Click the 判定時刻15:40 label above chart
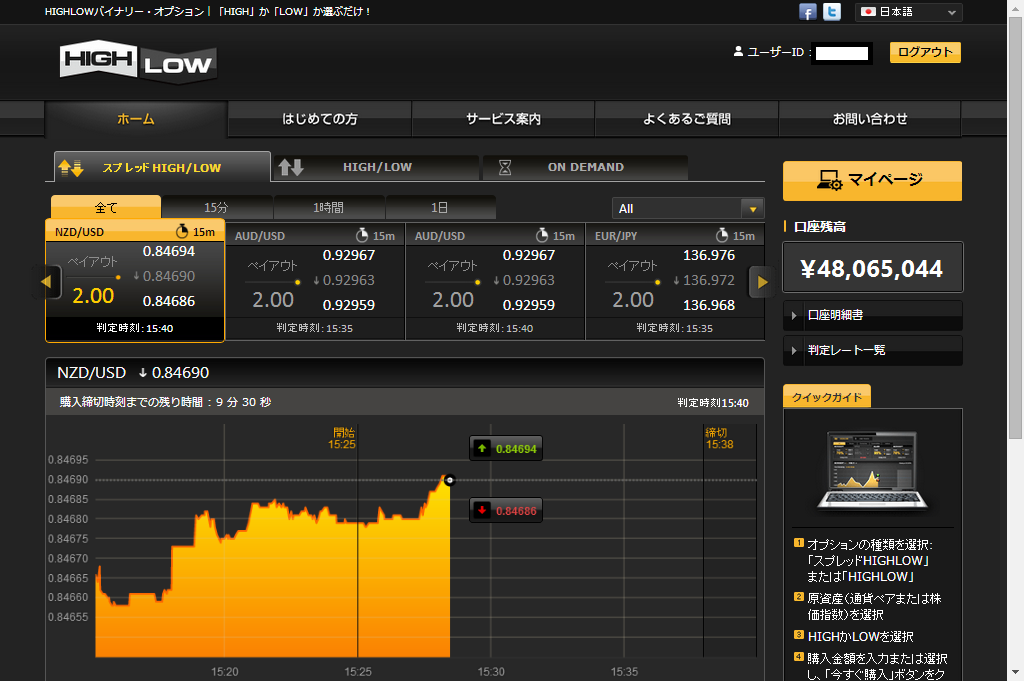 click(712, 403)
